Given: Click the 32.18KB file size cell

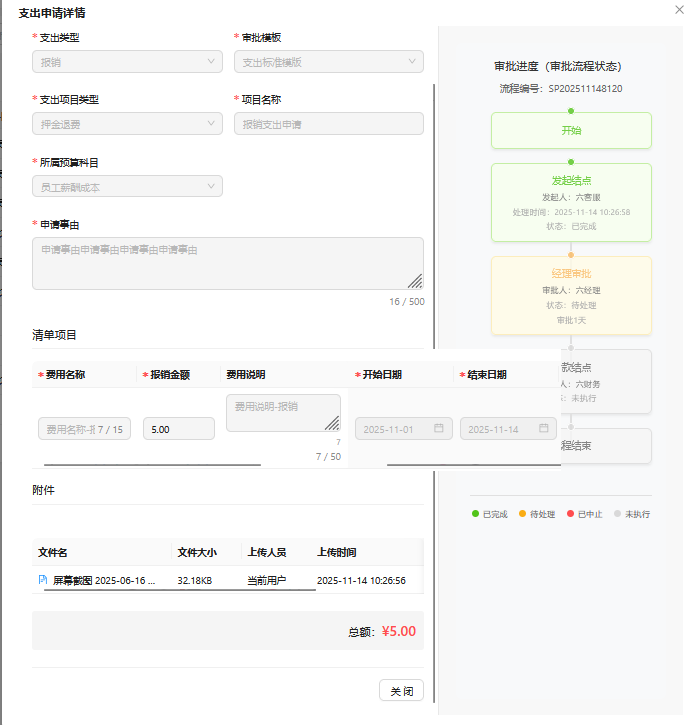Looking at the screenshot, I should click(x=195, y=580).
